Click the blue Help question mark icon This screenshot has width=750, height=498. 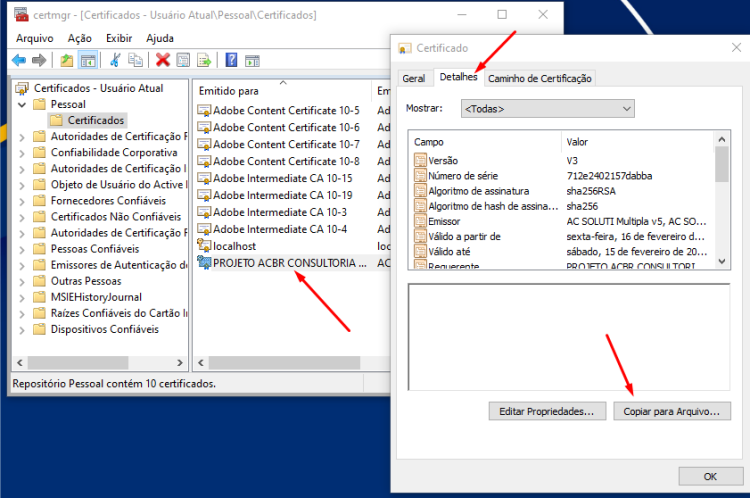[232, 60]
